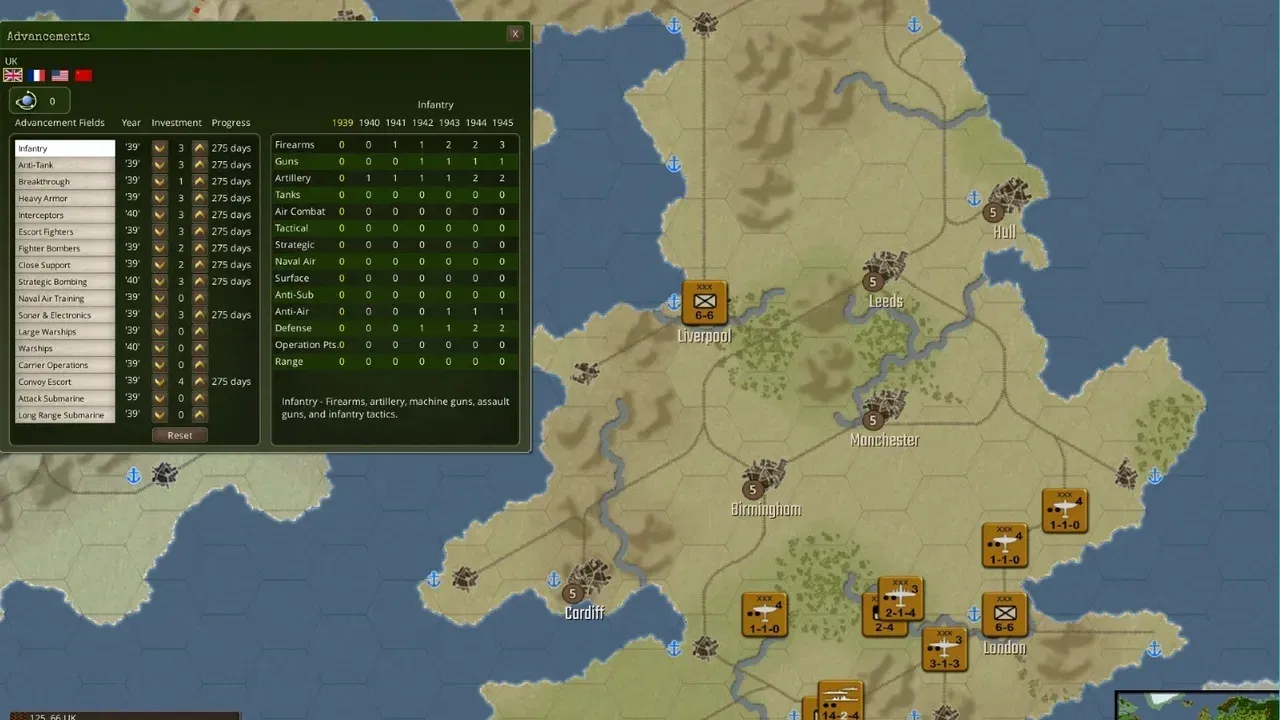The width and height of the screenshot is (1280, 720).
Task: Decrease Infantry investment with the down arrow
Action: [x=160, y=147]
